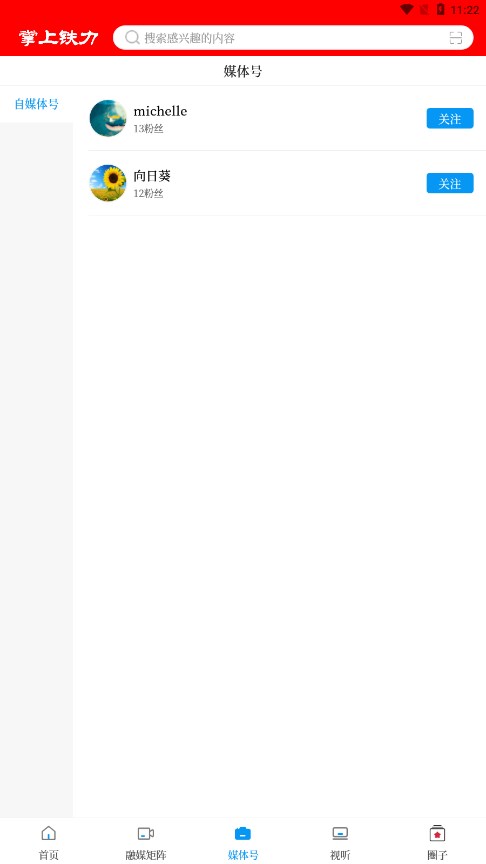The width and height of the screenshot is (486, 864).
Task: Open michelle's wave avatar
Action: coord(108,118)
